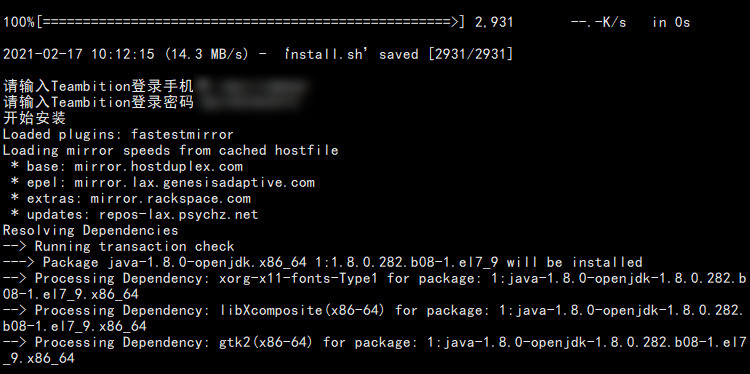
Task: Click the mirror.lax.genesisadaptive.com epel mirror
Action: [x=195, y=182]
